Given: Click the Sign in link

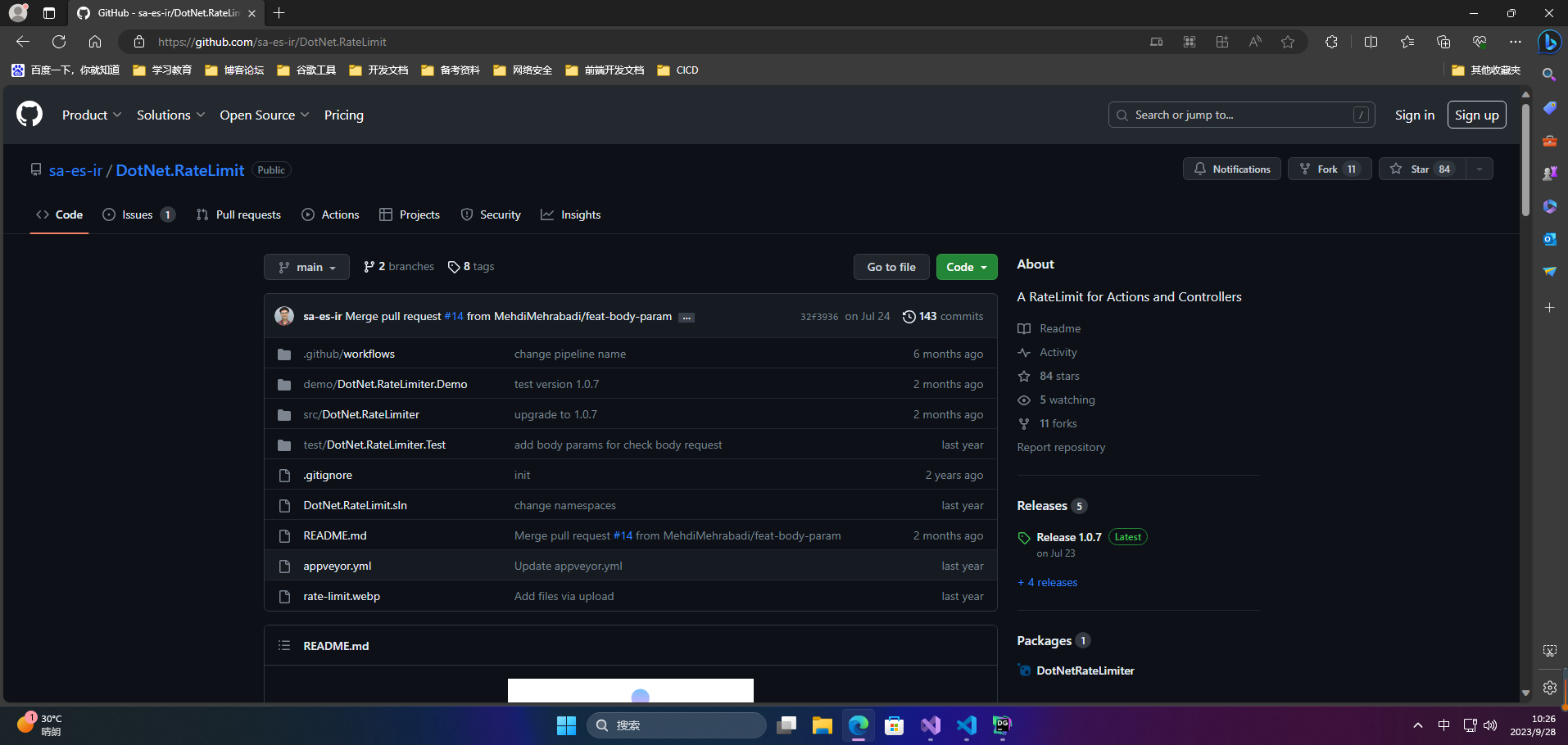Looking at the screenshot, I should point(1415,115).
